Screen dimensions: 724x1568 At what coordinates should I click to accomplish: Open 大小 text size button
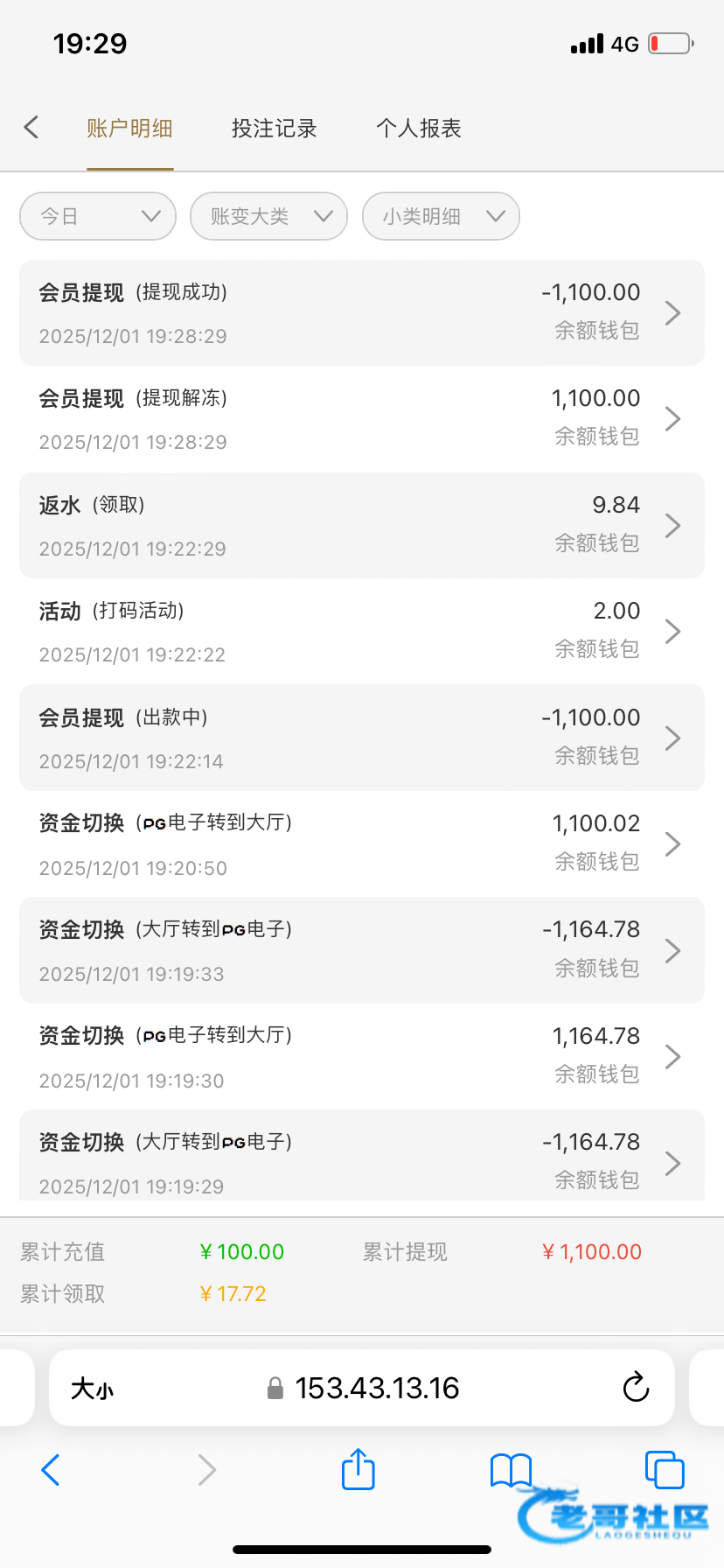pos(92,1388)
